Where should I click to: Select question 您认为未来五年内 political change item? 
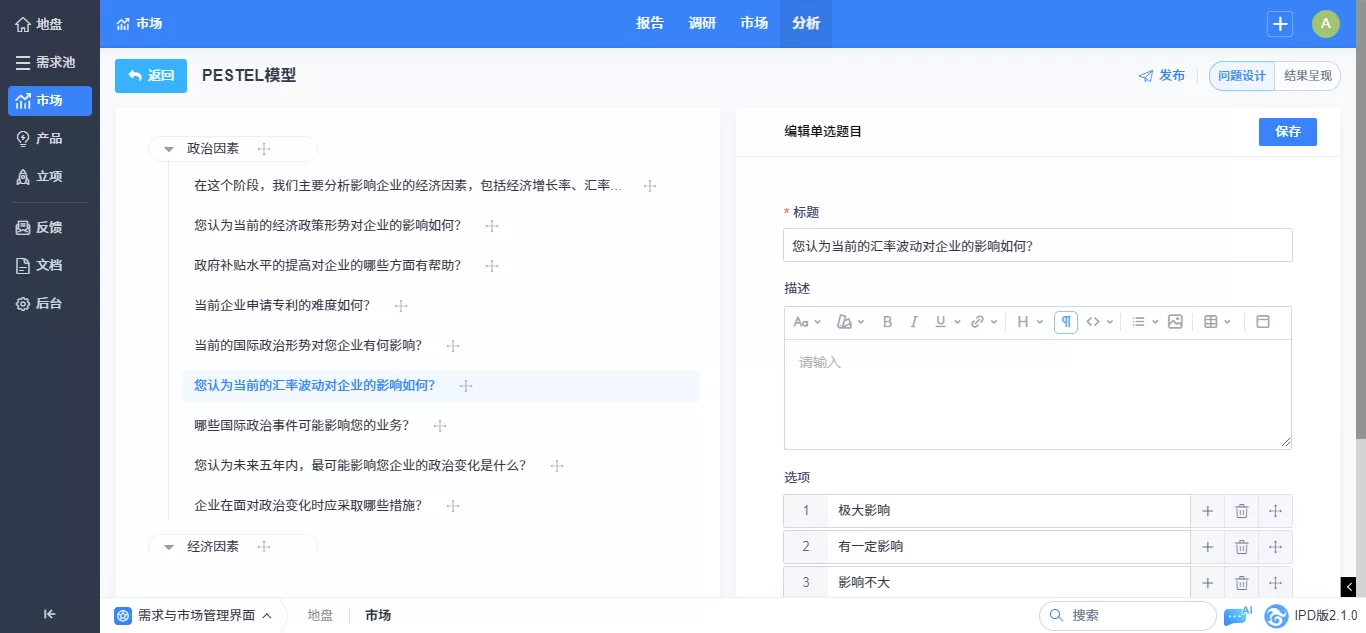point(360,466)
